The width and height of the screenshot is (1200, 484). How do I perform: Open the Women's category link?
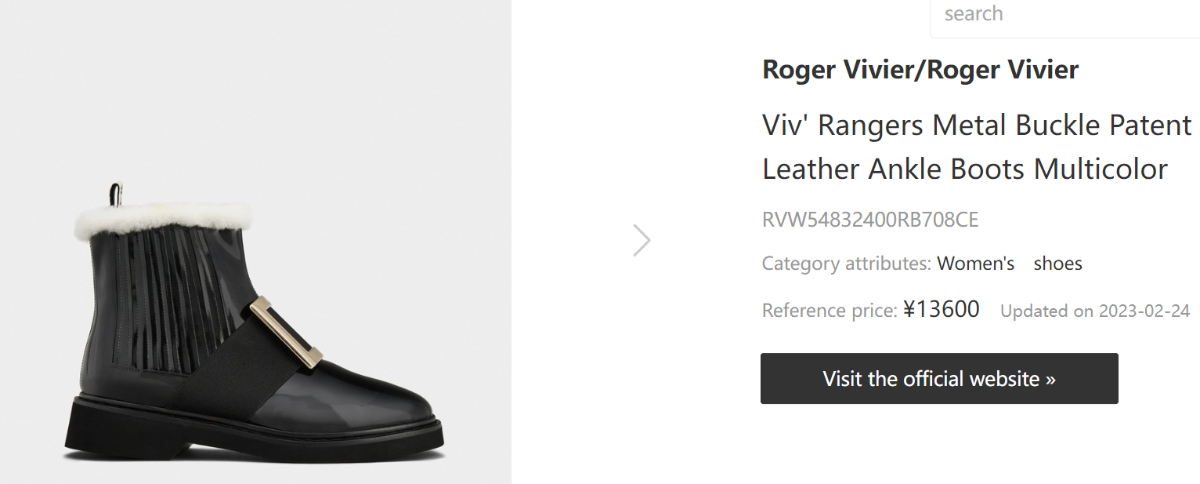click(x=975, y=264)
